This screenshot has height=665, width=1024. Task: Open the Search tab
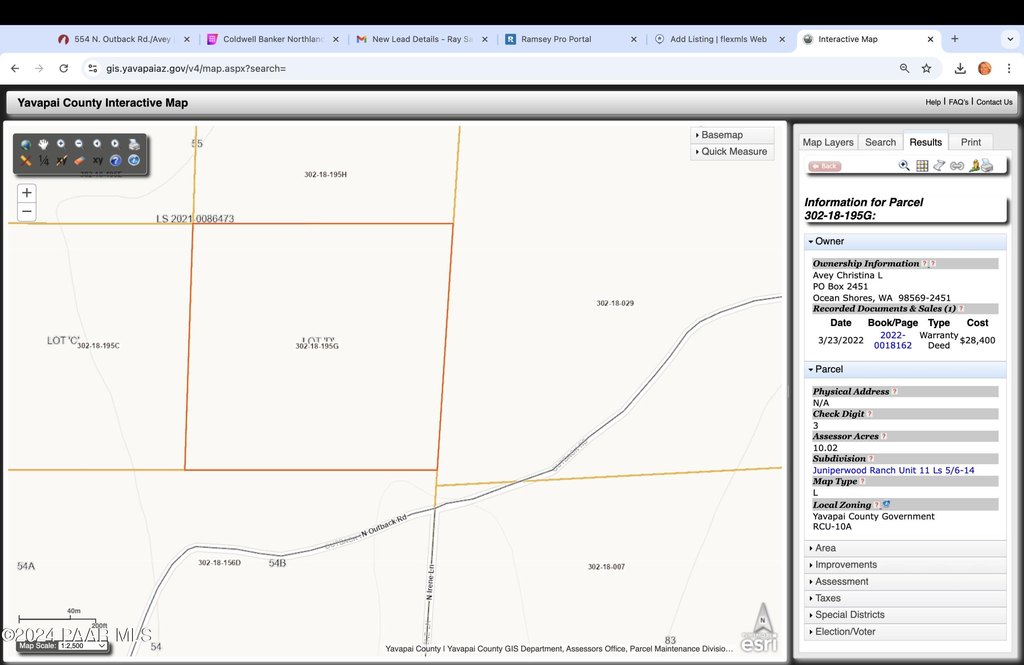pos(880,142)
